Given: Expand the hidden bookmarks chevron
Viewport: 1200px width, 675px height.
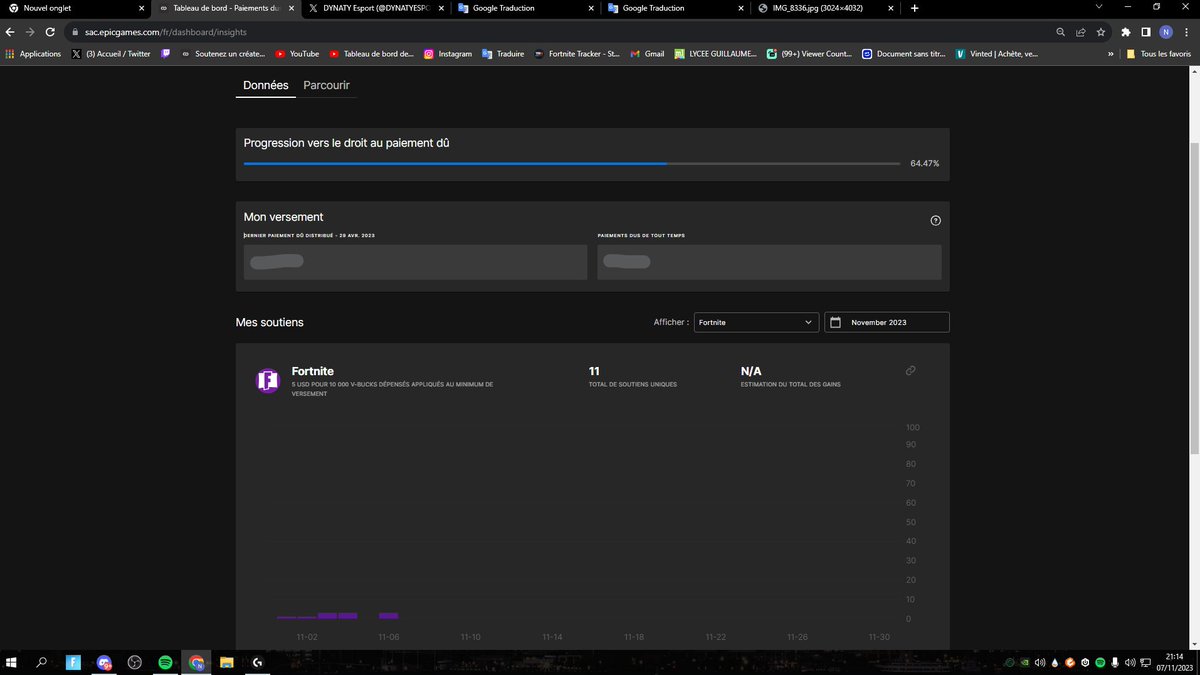Looking at the screenshot, I should coord(1110,54).
